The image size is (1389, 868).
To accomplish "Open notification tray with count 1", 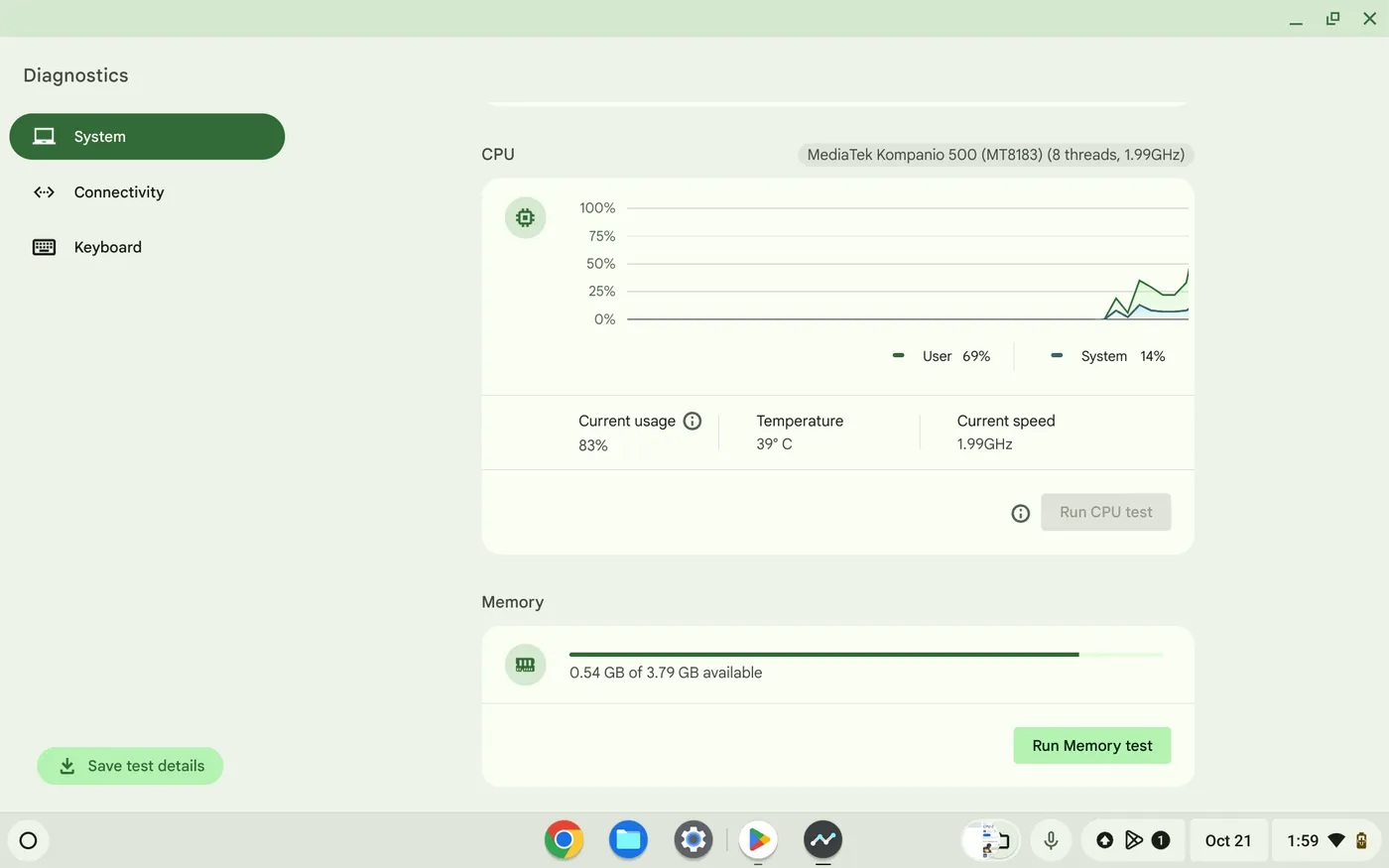I will (x=1132, y=840).
